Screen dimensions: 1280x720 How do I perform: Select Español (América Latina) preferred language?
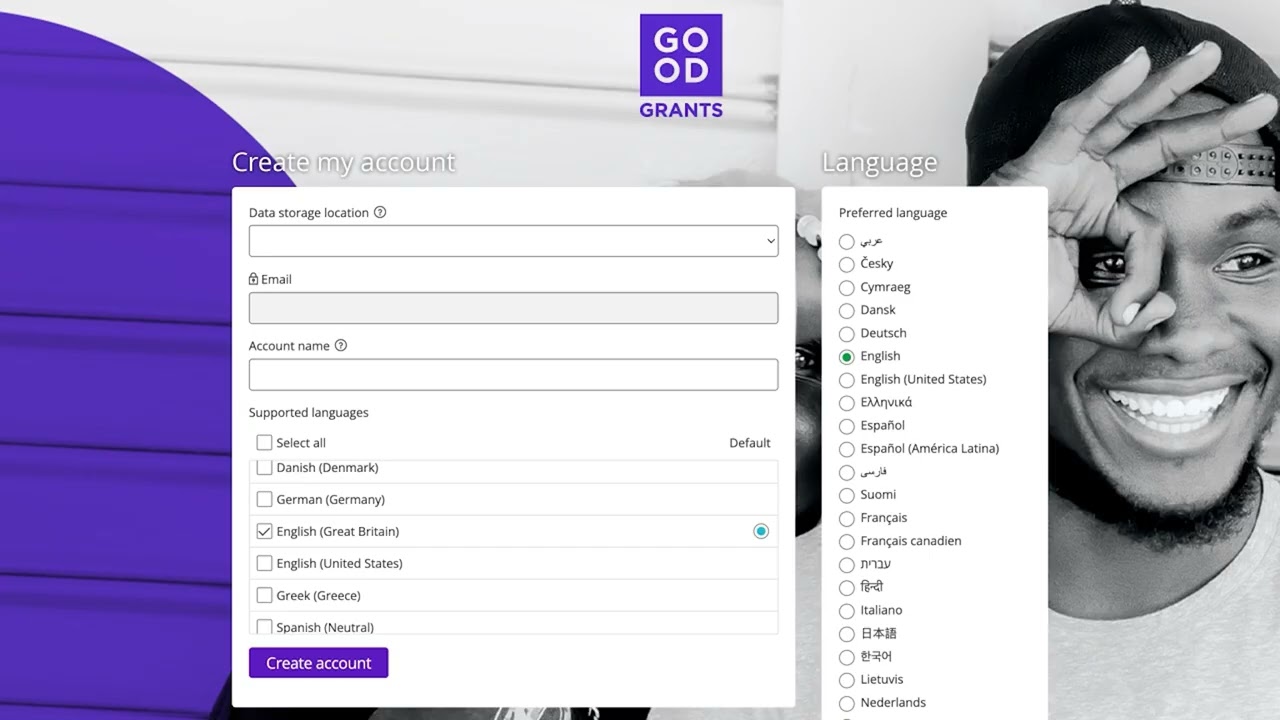847,449
